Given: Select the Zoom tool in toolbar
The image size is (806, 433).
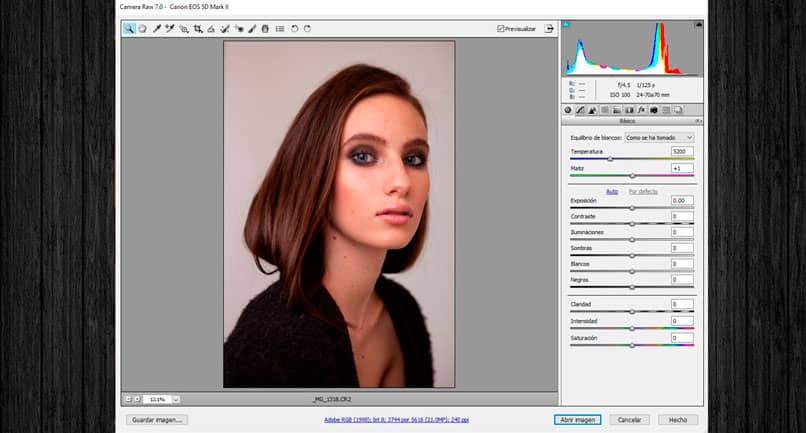Looking at the screenshot, I should coord(129,29).
